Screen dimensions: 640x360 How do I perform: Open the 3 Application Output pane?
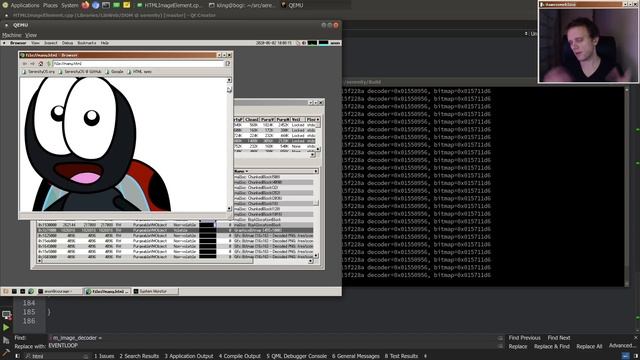point(189,356)
